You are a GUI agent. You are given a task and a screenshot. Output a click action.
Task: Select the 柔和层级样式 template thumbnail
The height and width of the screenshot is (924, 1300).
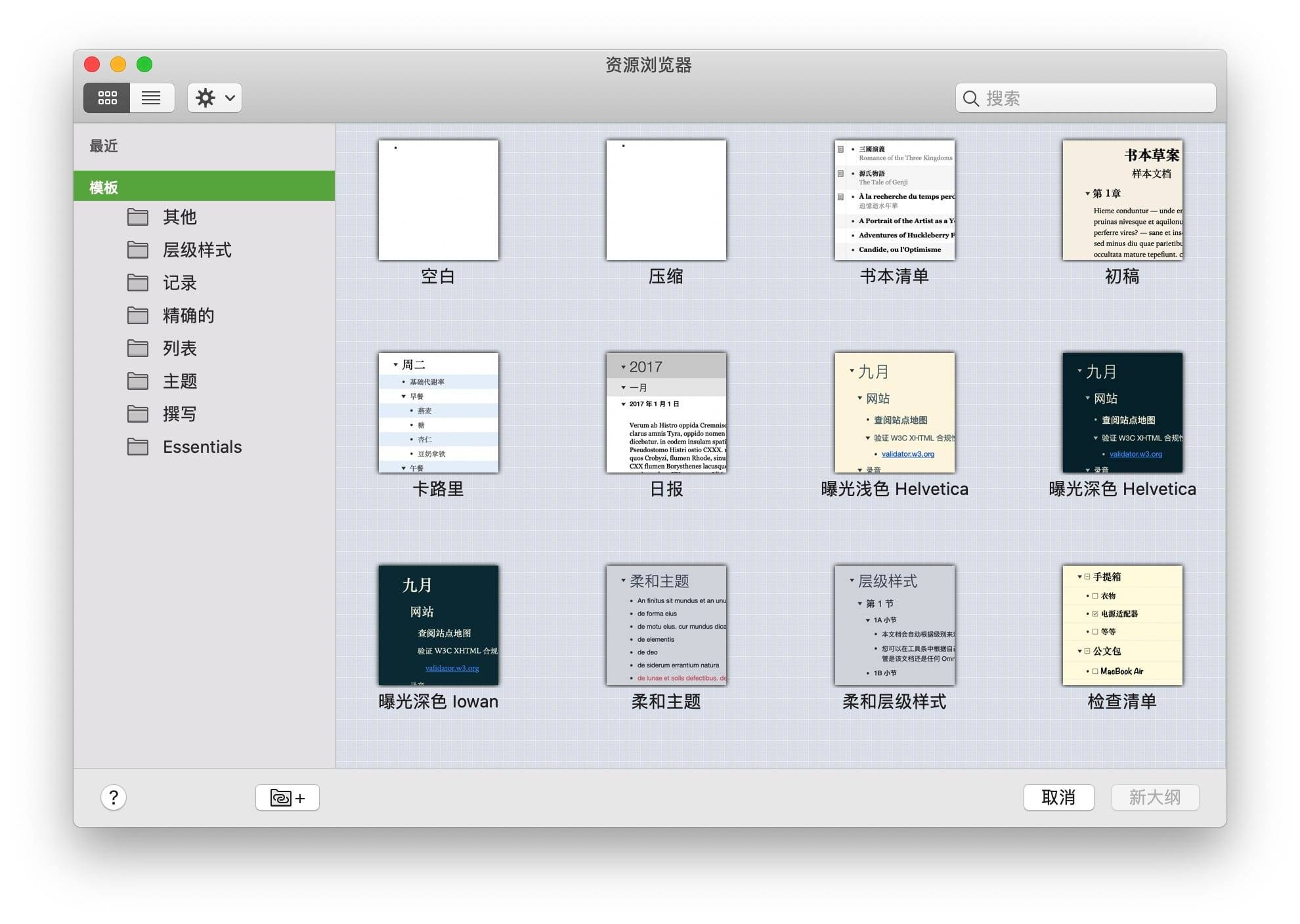point(894,625)
